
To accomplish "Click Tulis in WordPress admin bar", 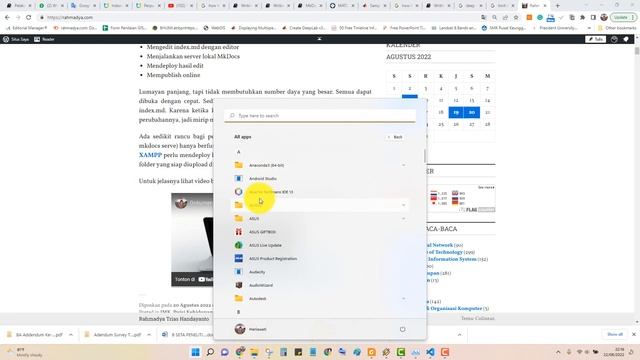I will pyautogui.click(x=596, y=39).
